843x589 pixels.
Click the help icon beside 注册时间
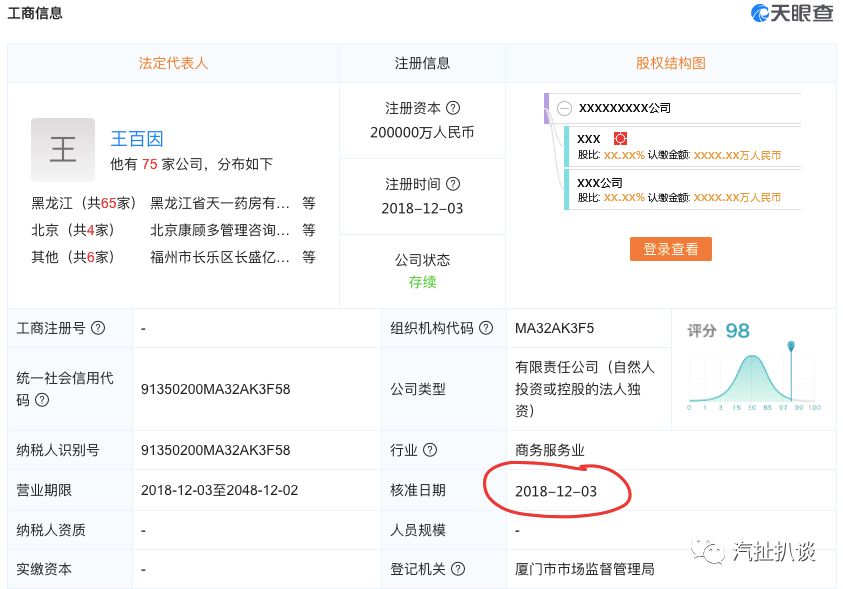coord(453,184)
